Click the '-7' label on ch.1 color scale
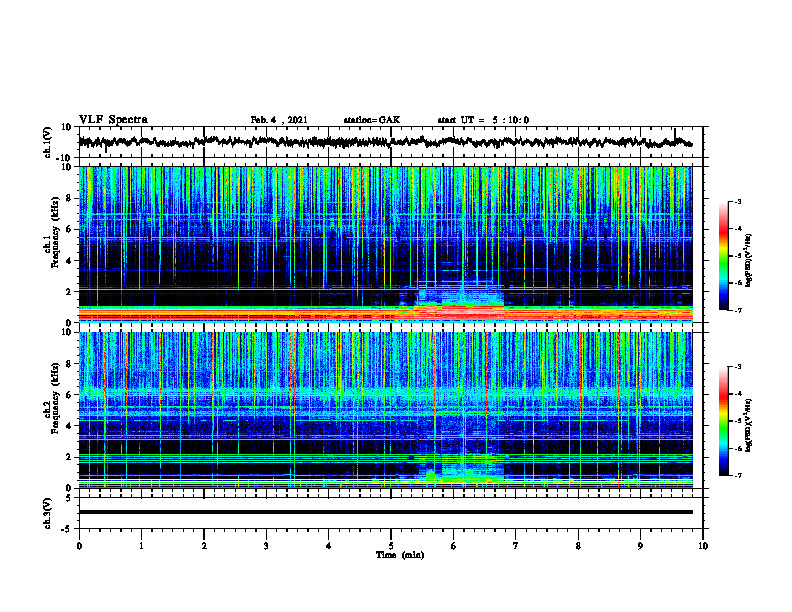 tap(738, 310)
